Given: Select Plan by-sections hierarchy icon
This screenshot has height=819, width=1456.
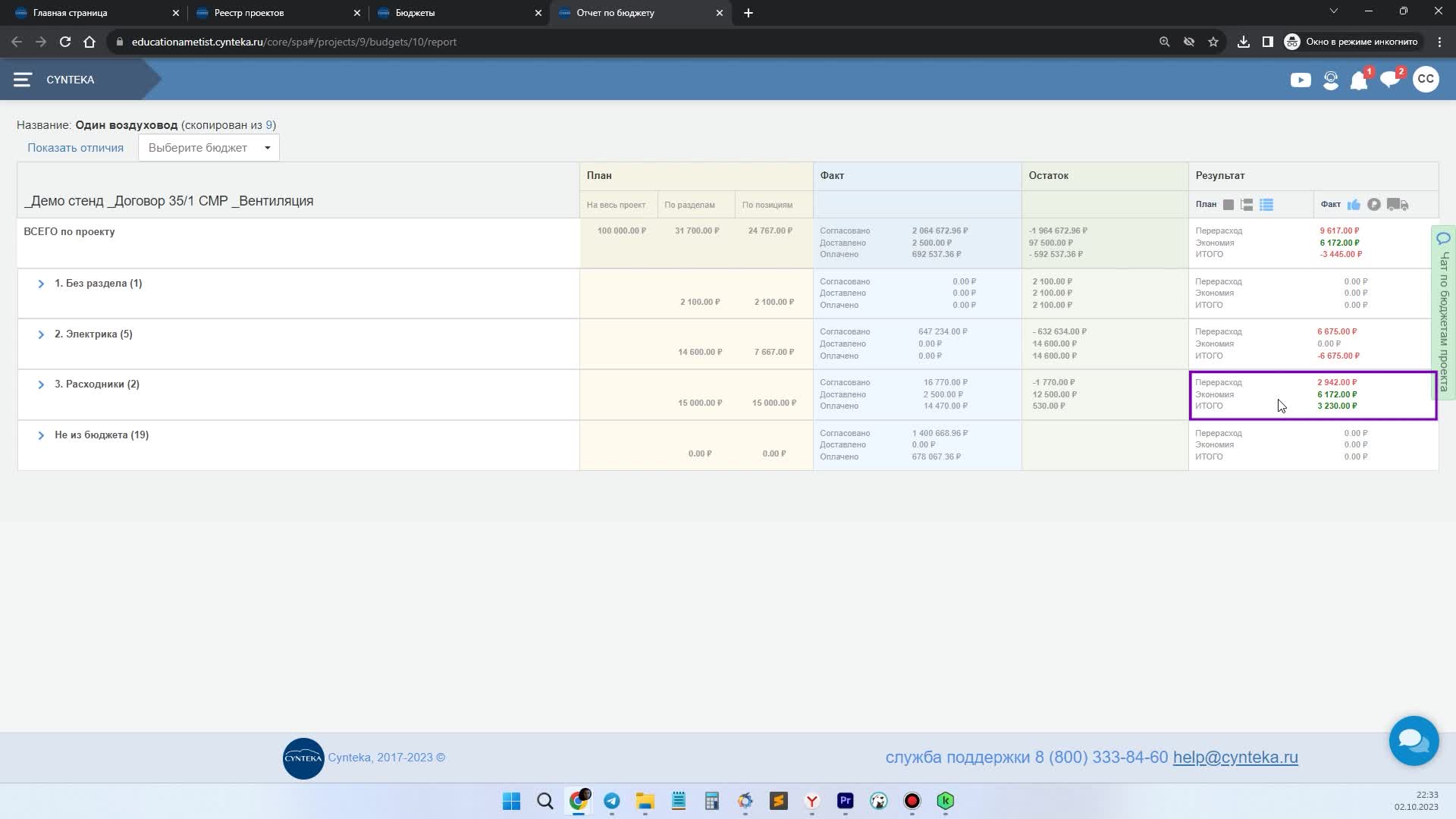Looking at the screenshot, I should pyautogui.click(x=1247, y=205).
